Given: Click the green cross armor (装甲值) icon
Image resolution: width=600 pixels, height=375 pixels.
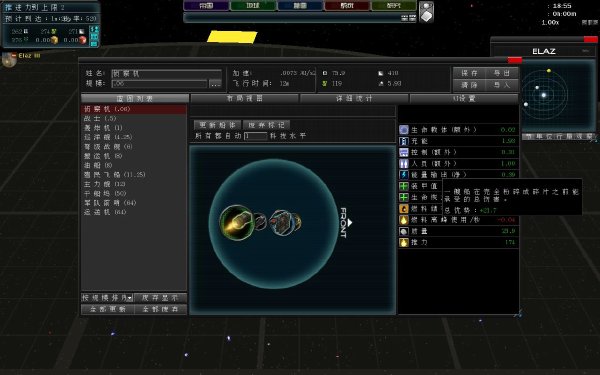Looking at the screenshot, I should click(x=404, y=186).
